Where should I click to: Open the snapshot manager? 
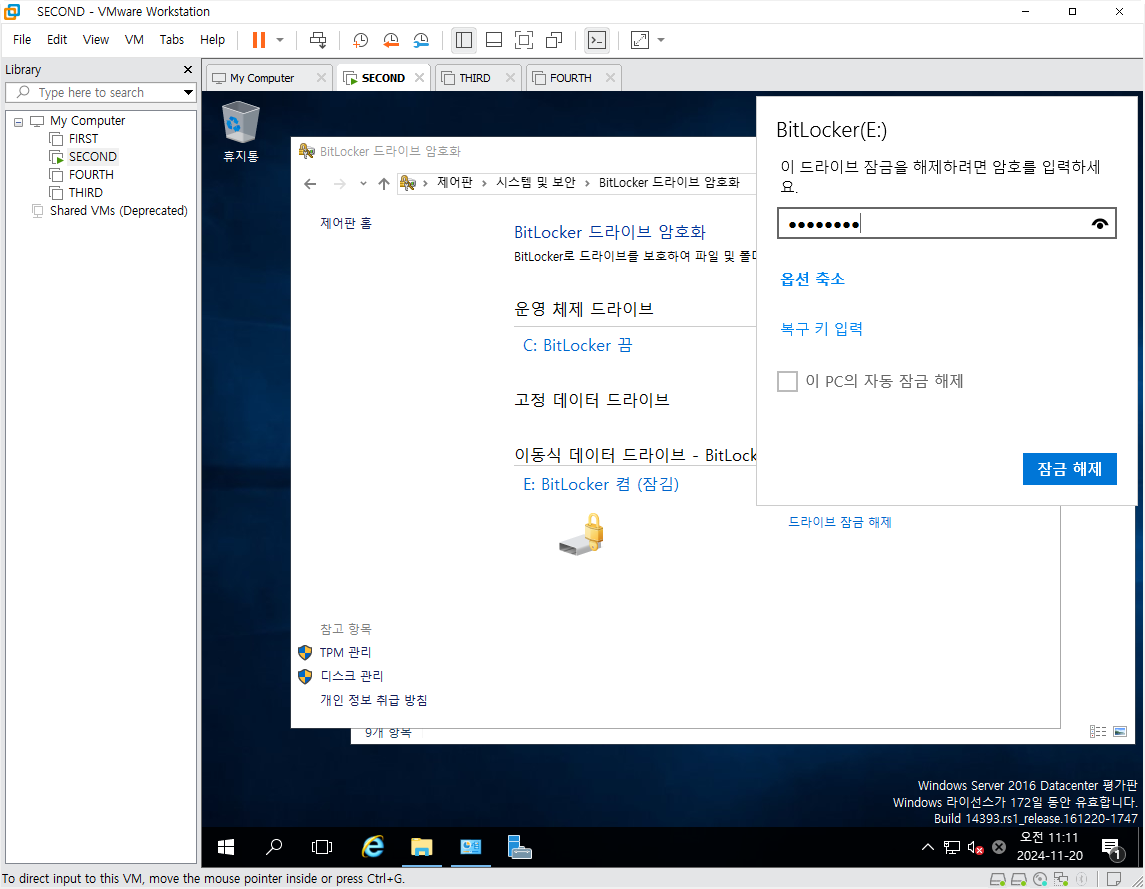[421, 40]
